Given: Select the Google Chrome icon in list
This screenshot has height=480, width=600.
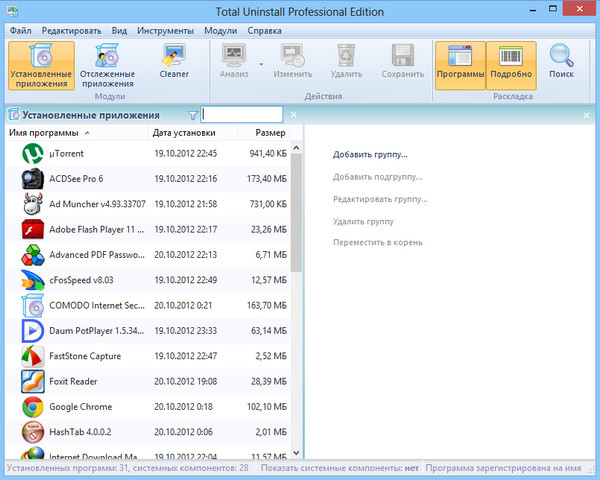Looking at the screenshot, I should pyautogui.click(x=33, y=407).
